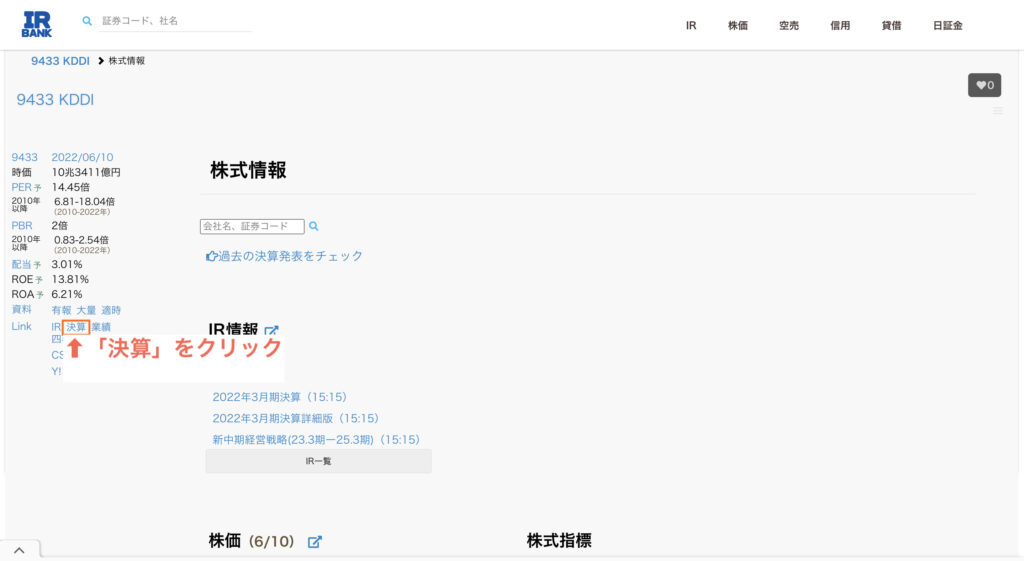Open the 空売 menu item
1024x561 pixels.
pyautogui.click(x=789, y=25)
